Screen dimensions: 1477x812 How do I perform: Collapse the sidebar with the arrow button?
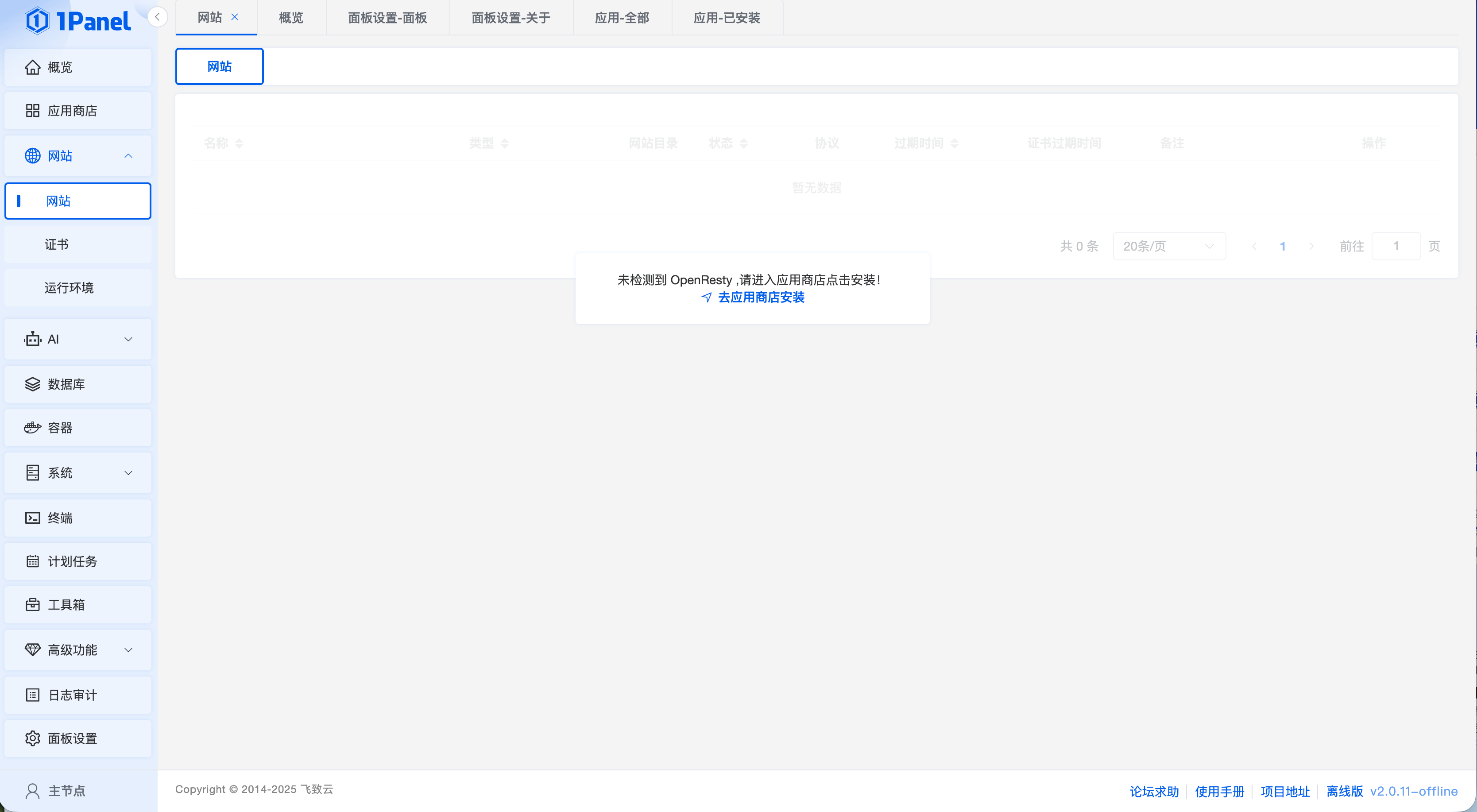point(157,17)
